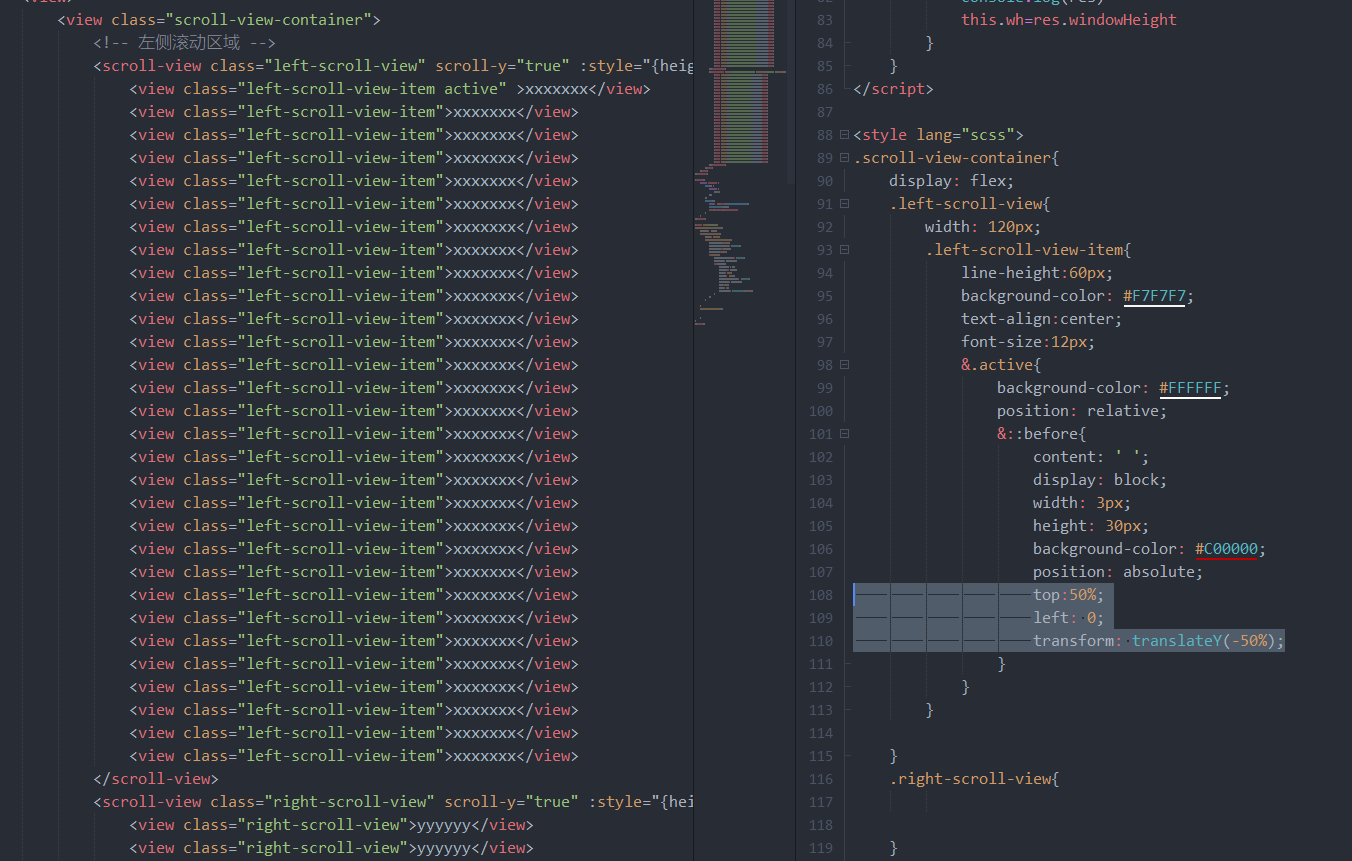Click the "this.wh=res.windowHeight" statement

pyautogui.click(x=1069, y=20)
